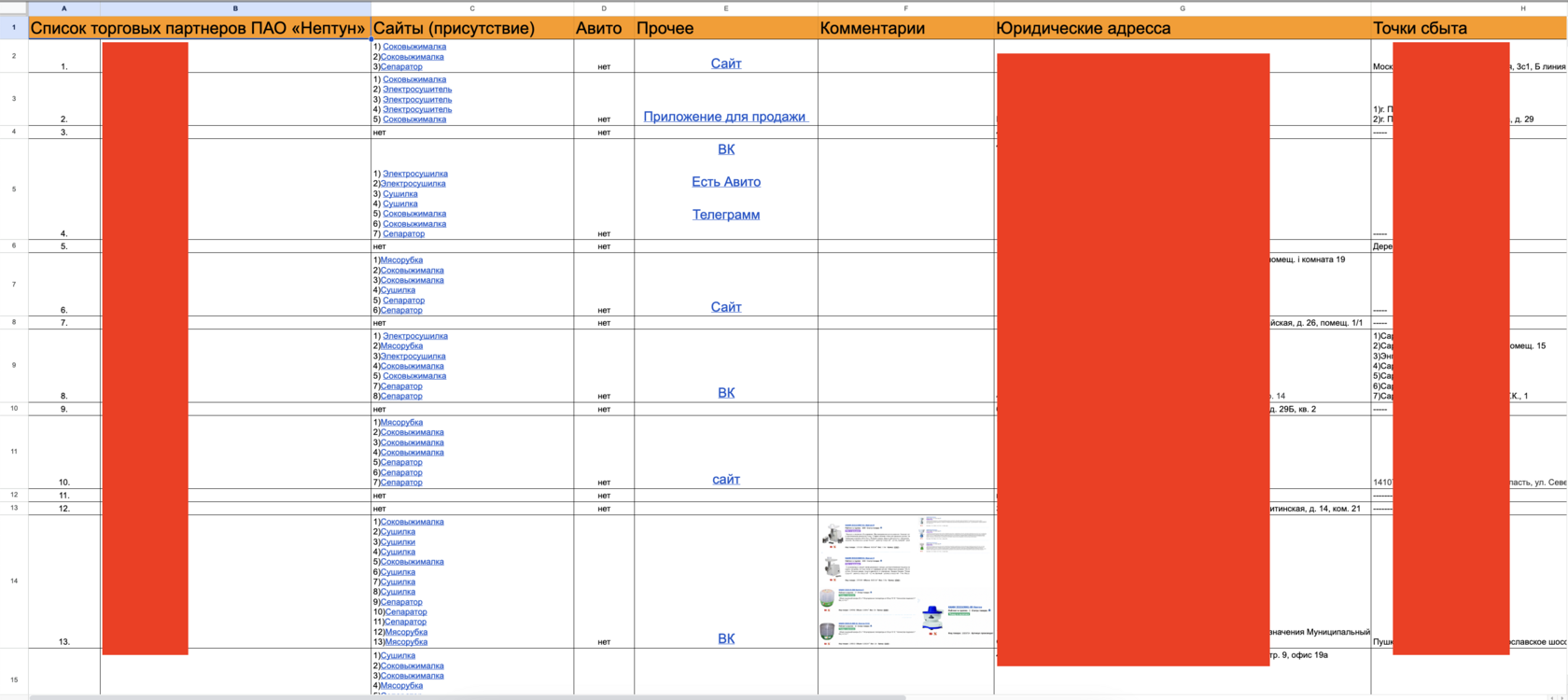This screenshot has width=1568, height=700.
Task: Open the 'Телеграмм' link
Action: pos(726,215)
